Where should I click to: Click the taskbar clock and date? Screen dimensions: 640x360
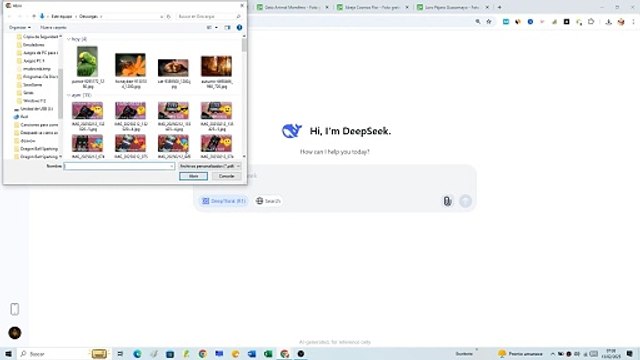pos(611,354)
